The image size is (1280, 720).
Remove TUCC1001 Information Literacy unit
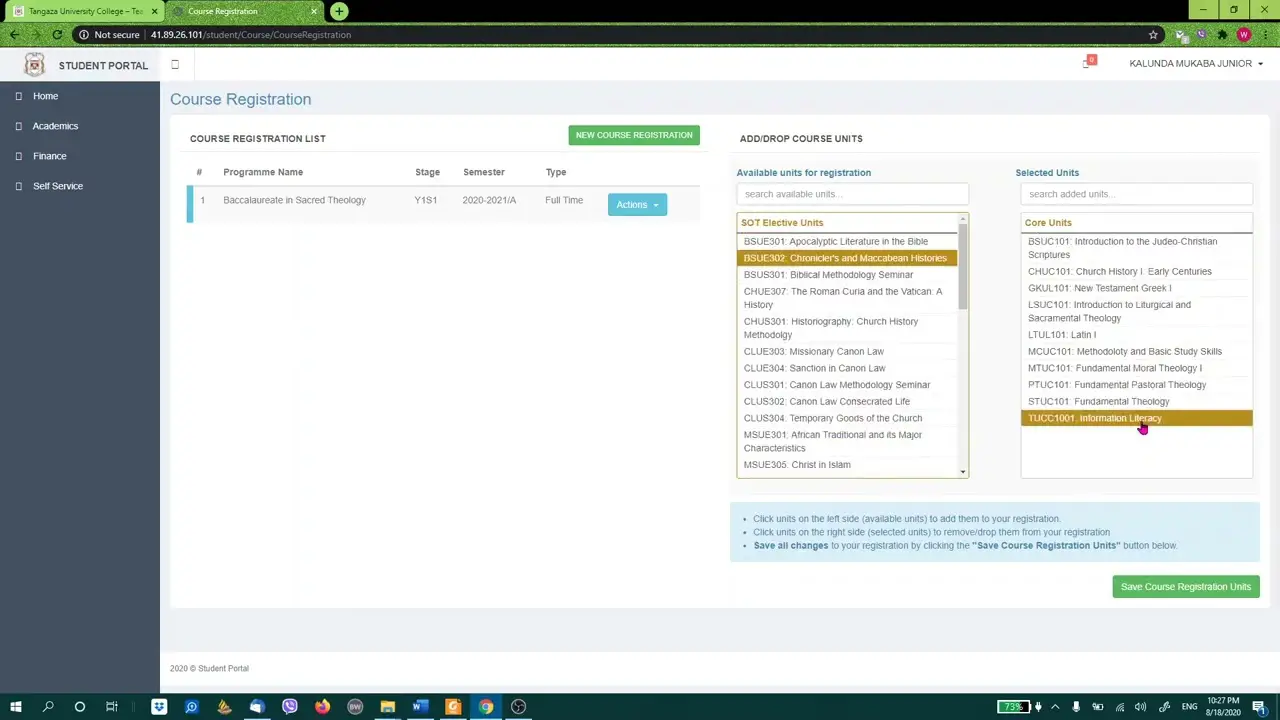pos(1137,418)
